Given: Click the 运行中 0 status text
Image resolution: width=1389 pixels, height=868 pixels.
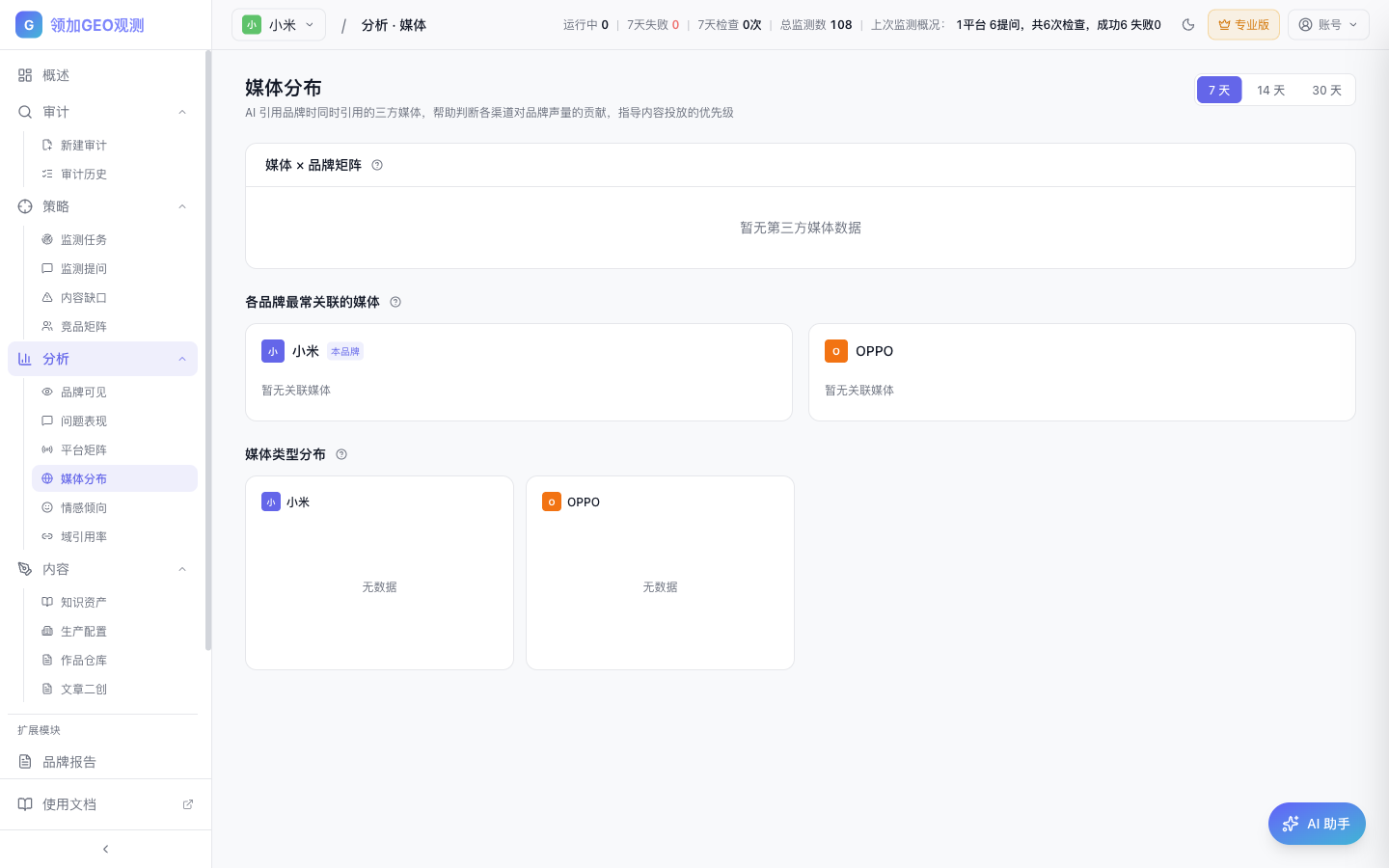Looking at the screenshot, I should pyautogui.click(x=586, y=25).
